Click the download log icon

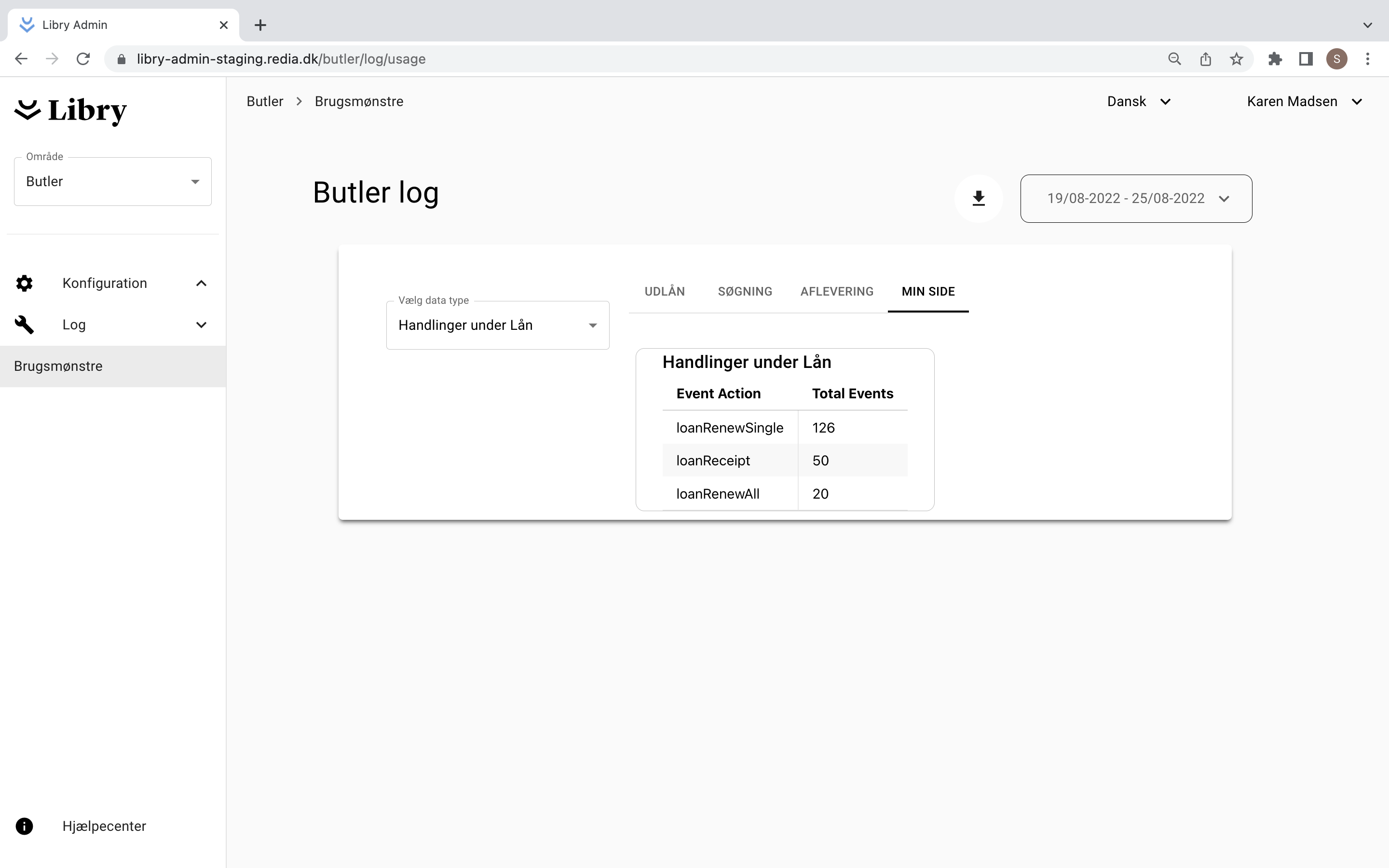pos(978,198)
